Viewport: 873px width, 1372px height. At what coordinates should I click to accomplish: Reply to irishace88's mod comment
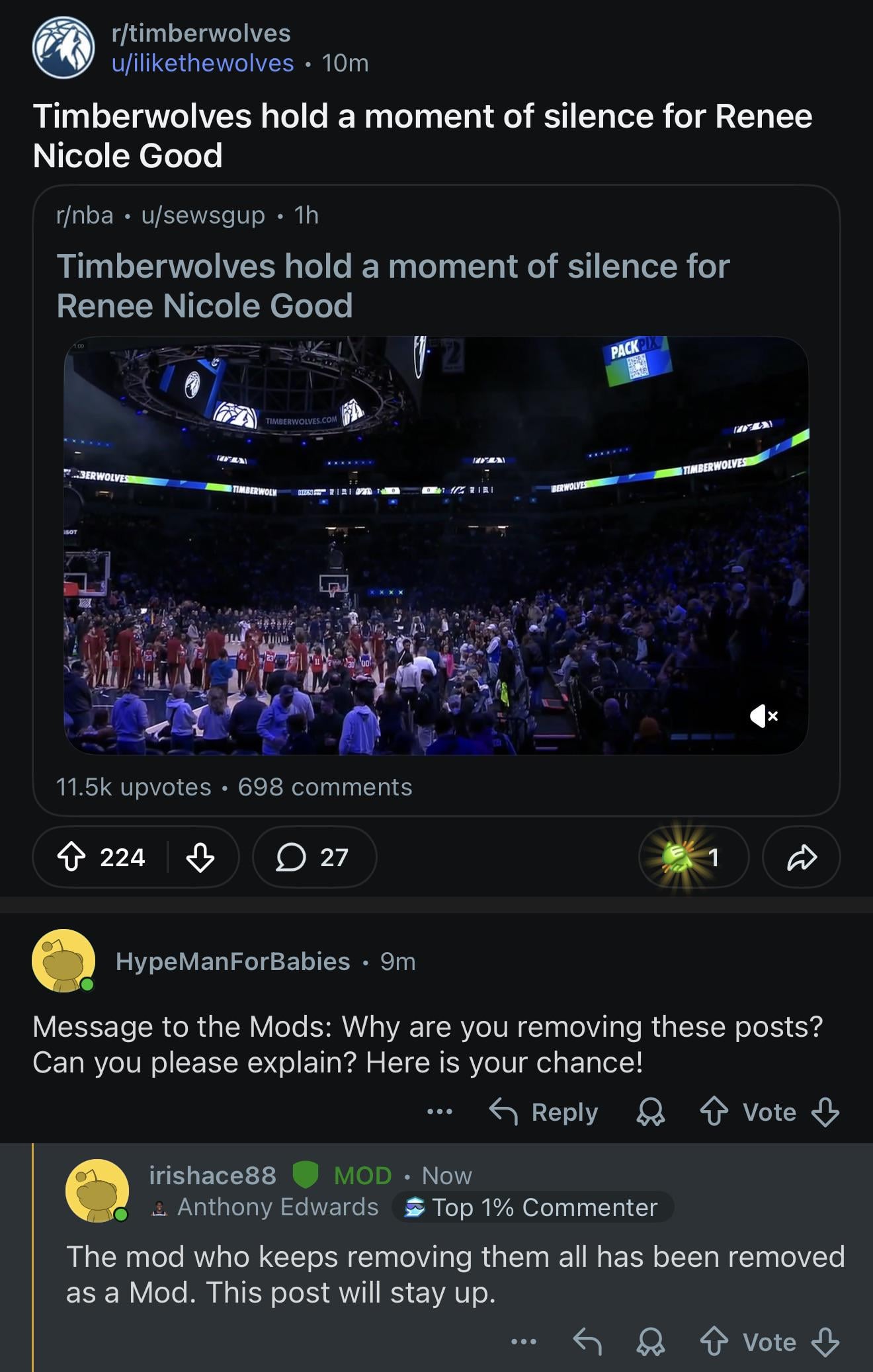(587, 1342)
